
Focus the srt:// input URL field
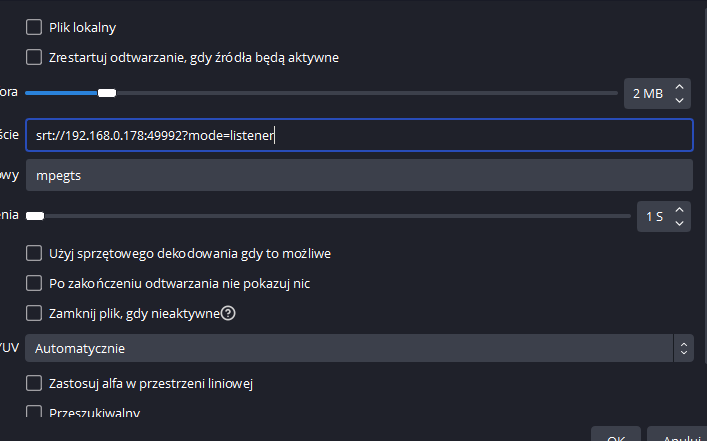tap(359, 135)
